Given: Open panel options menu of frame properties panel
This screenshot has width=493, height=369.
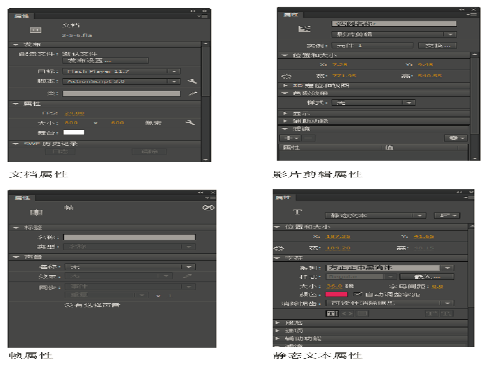Looking at the screenshot, I should pos(211,198).
